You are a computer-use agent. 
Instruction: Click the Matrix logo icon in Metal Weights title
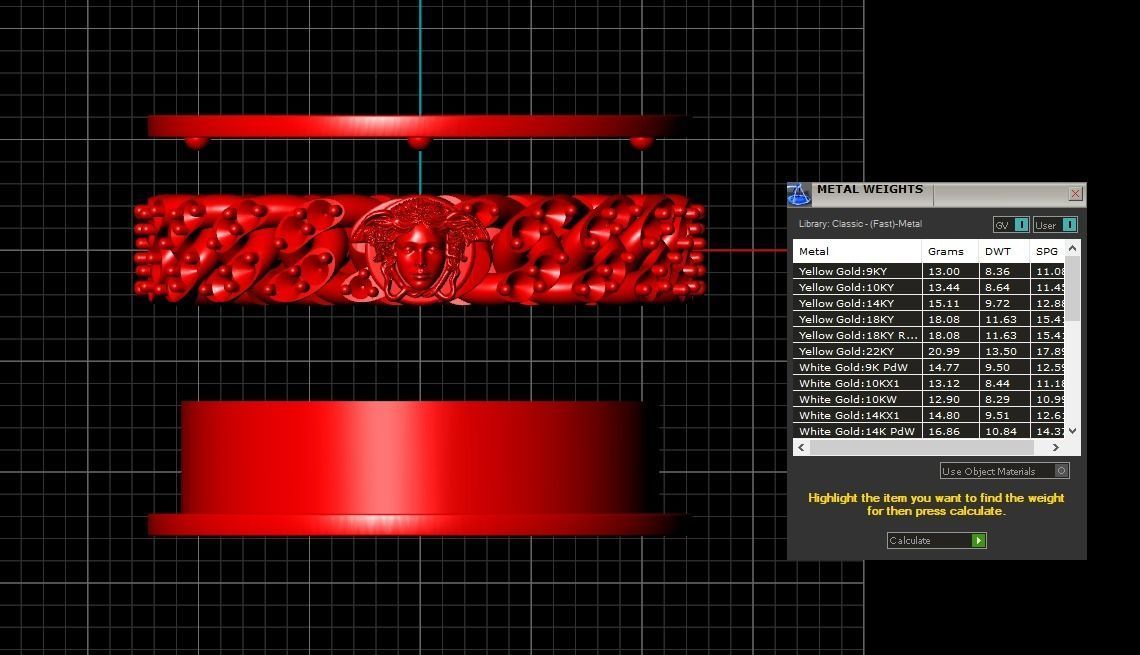[x=798, y=194]
